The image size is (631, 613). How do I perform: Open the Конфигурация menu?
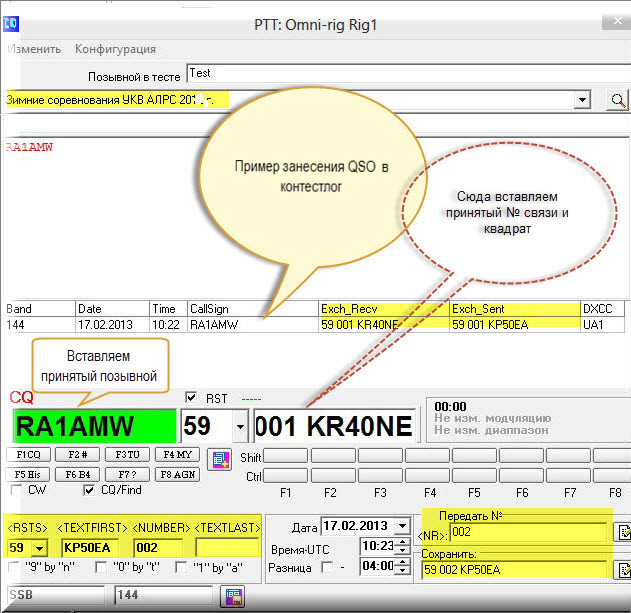tap(115, 48)
